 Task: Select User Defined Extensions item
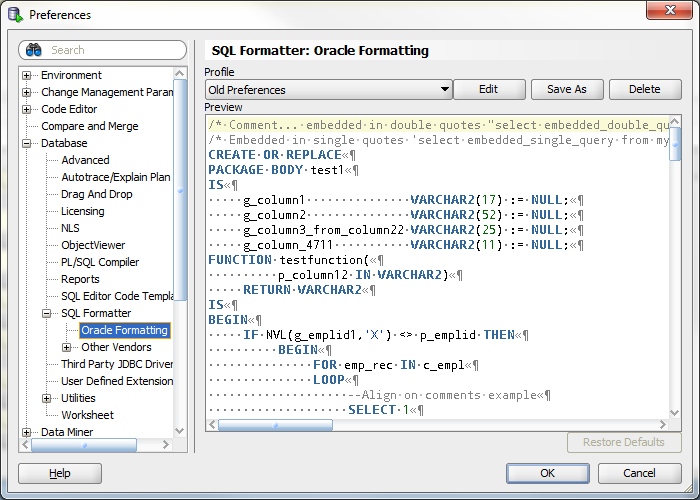(117, 381)
